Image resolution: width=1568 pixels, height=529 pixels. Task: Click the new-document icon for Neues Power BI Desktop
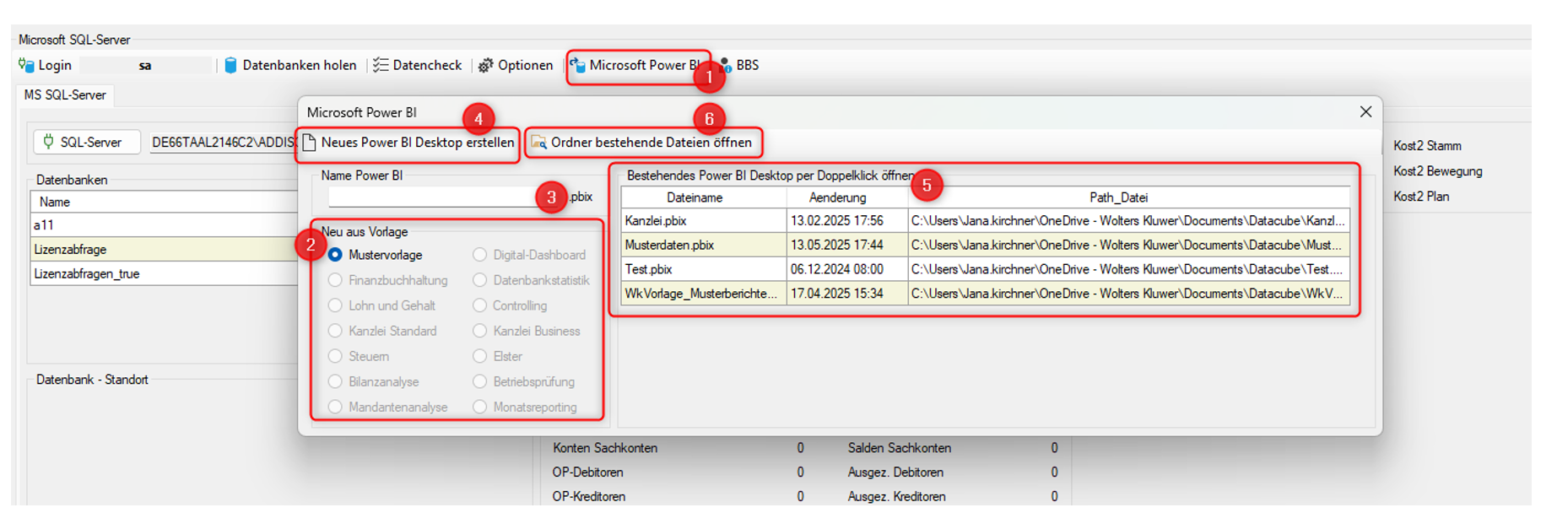[309, 143]
